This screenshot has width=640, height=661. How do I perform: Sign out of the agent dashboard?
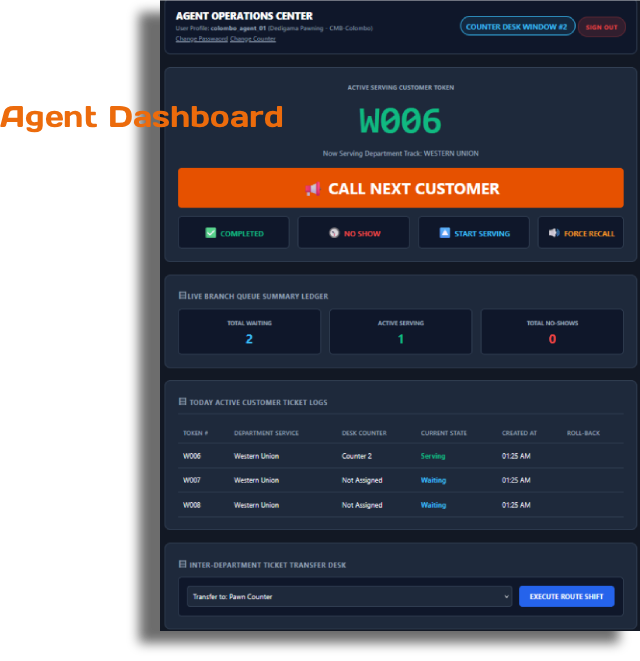pyautogui.click(x=601, y=27)
